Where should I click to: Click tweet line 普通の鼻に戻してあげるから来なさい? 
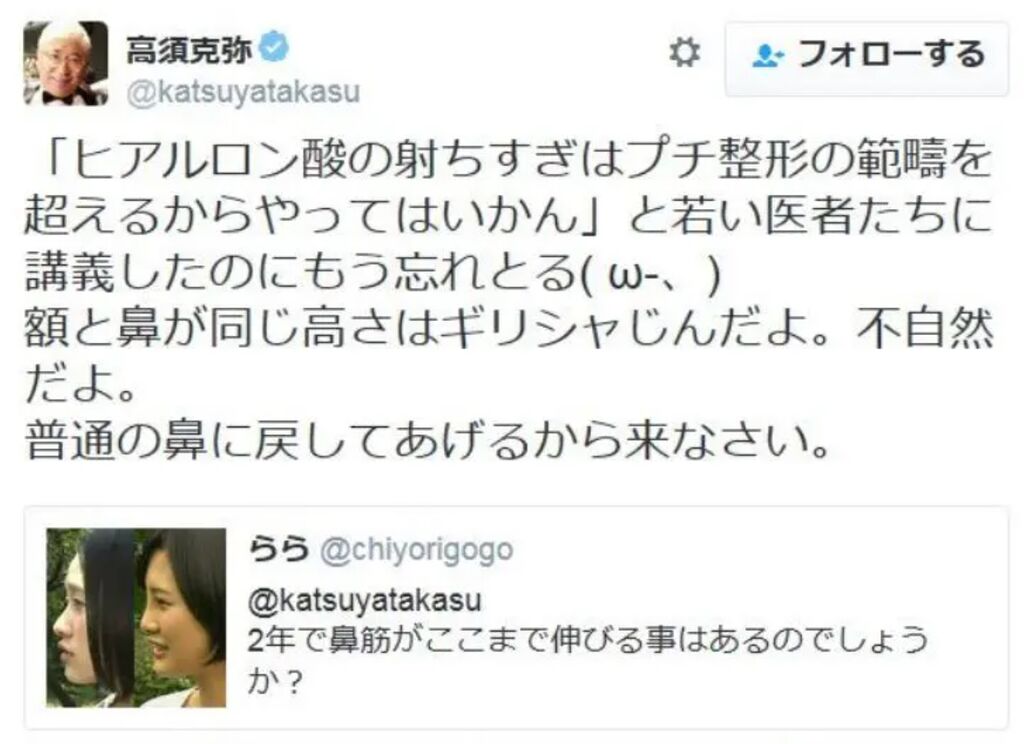(428, 441)
